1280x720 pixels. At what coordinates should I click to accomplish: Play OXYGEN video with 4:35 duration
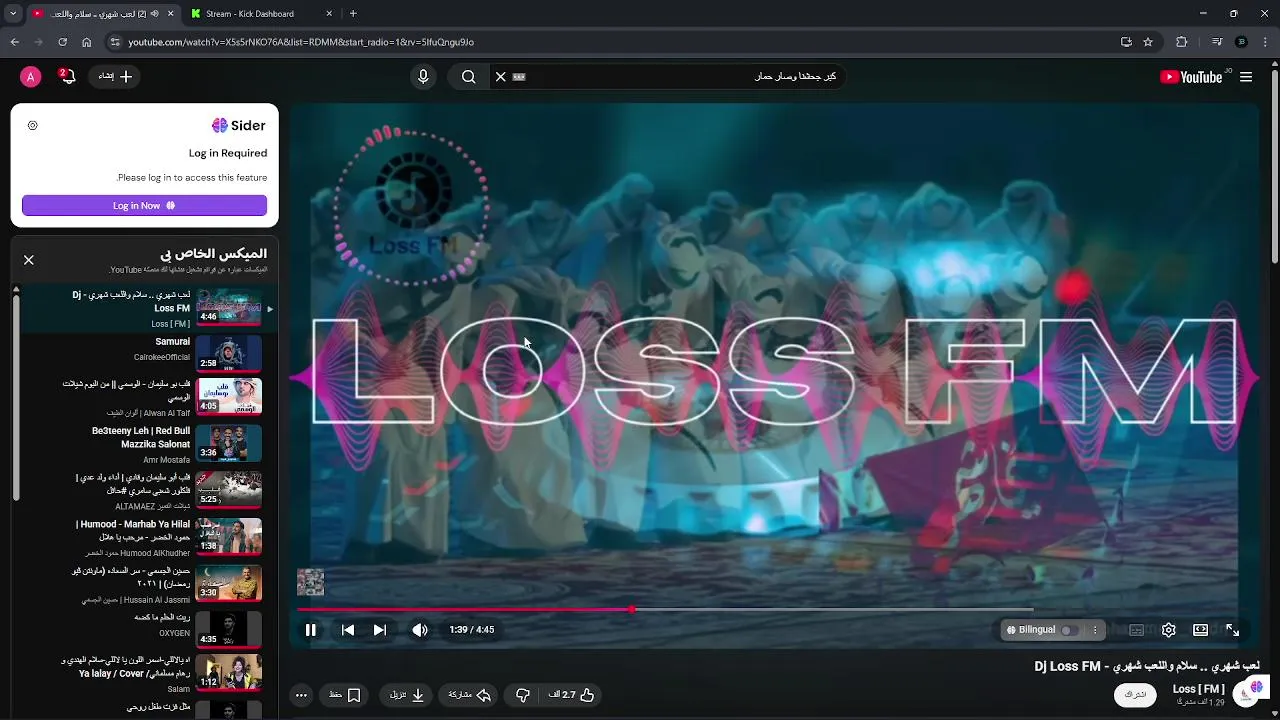pyautogui.click(x=144, y=628)
